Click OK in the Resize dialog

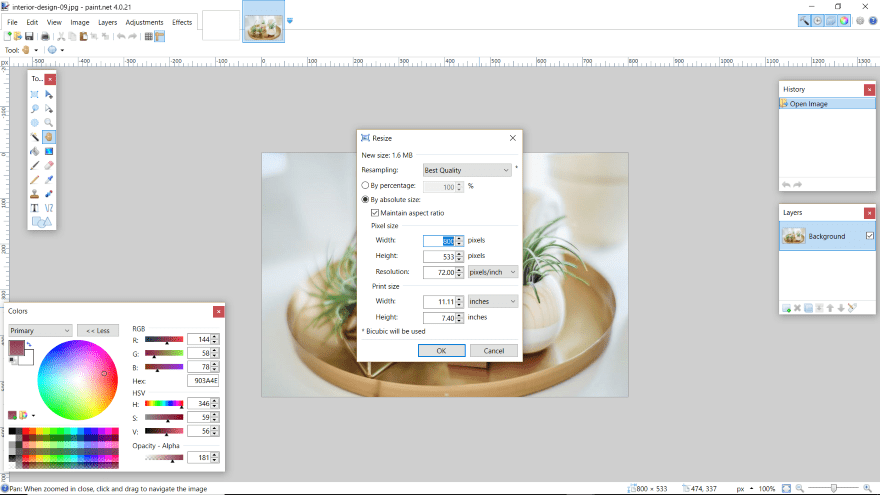[x=441, y=351]
